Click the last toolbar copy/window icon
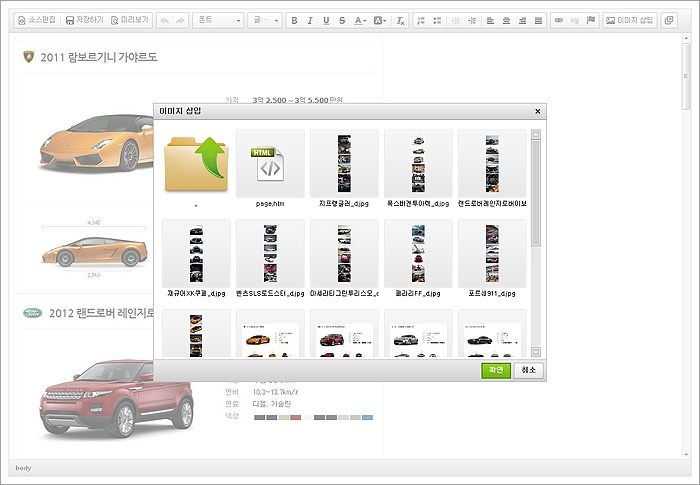 pos(669,21)
